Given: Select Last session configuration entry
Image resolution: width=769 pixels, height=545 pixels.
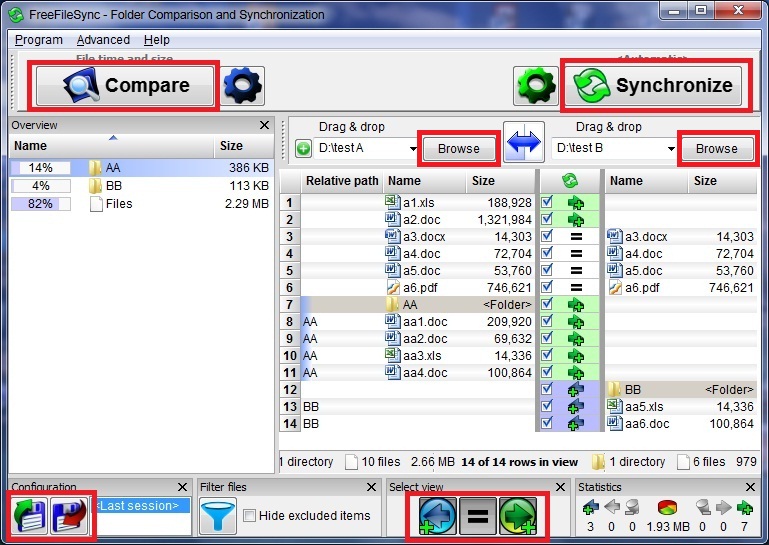Looking at the screenshot, I should (x=140, y=505).
